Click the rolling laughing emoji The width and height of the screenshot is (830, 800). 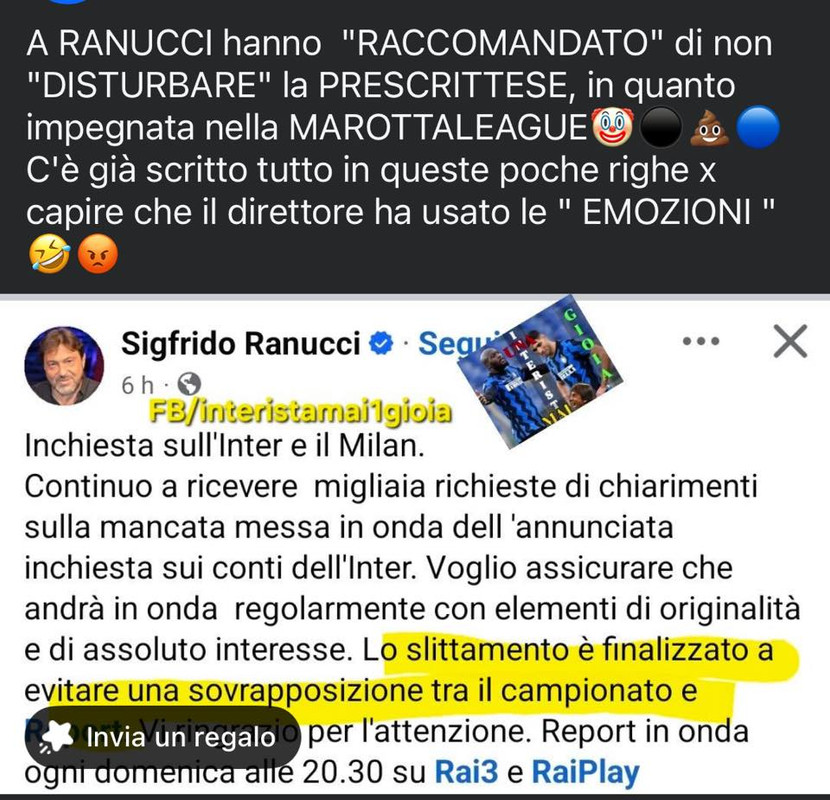(x=49, y=255)
